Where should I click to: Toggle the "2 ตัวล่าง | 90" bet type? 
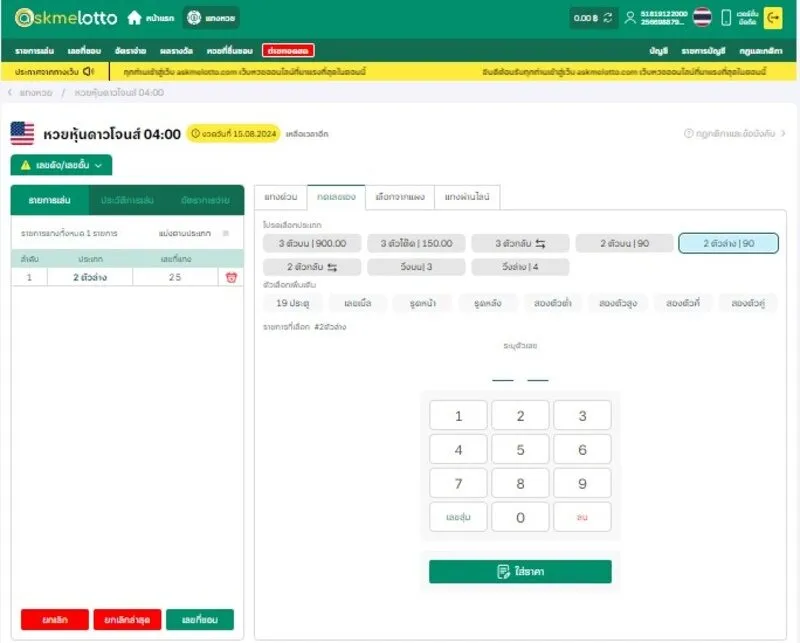[x=728, y=243]
